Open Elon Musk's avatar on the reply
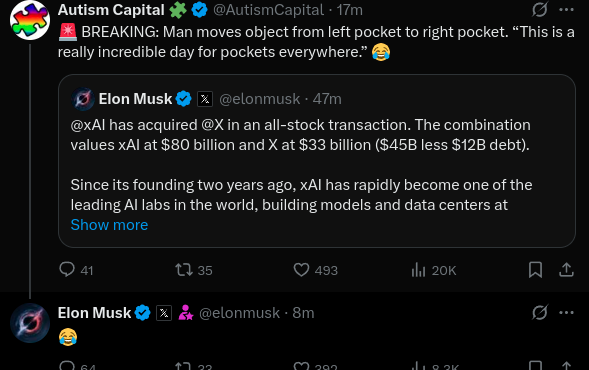This screenshot has width=589, height=370. pos(30,323)
